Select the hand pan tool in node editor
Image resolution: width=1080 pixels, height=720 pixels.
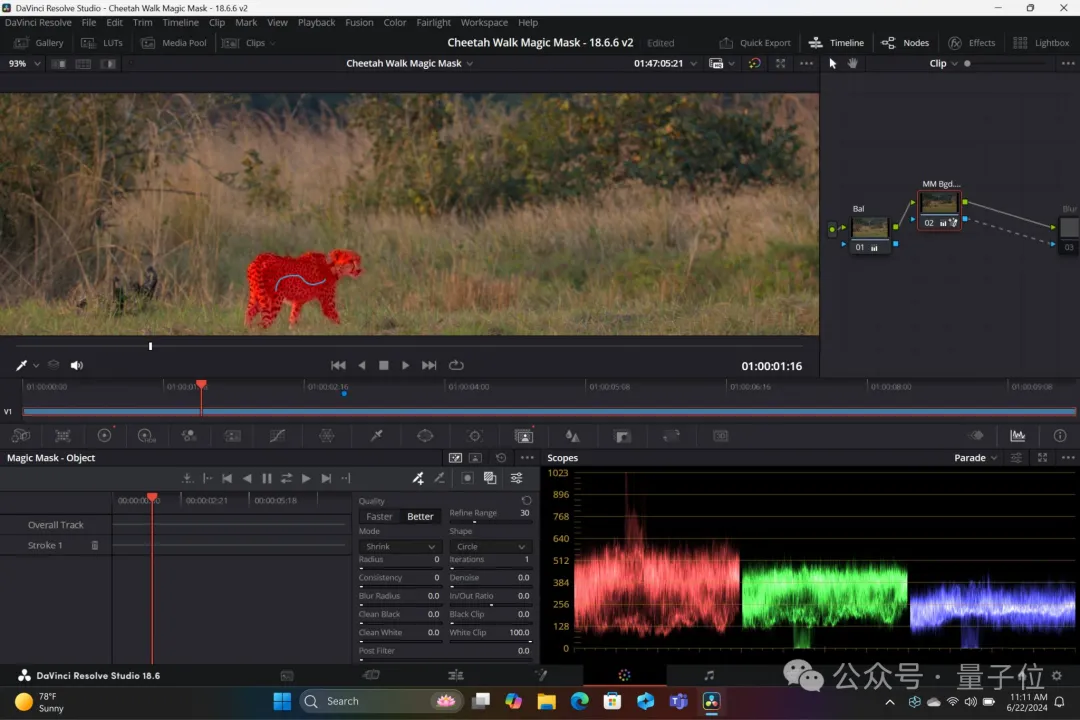click(x=853, y=63)
